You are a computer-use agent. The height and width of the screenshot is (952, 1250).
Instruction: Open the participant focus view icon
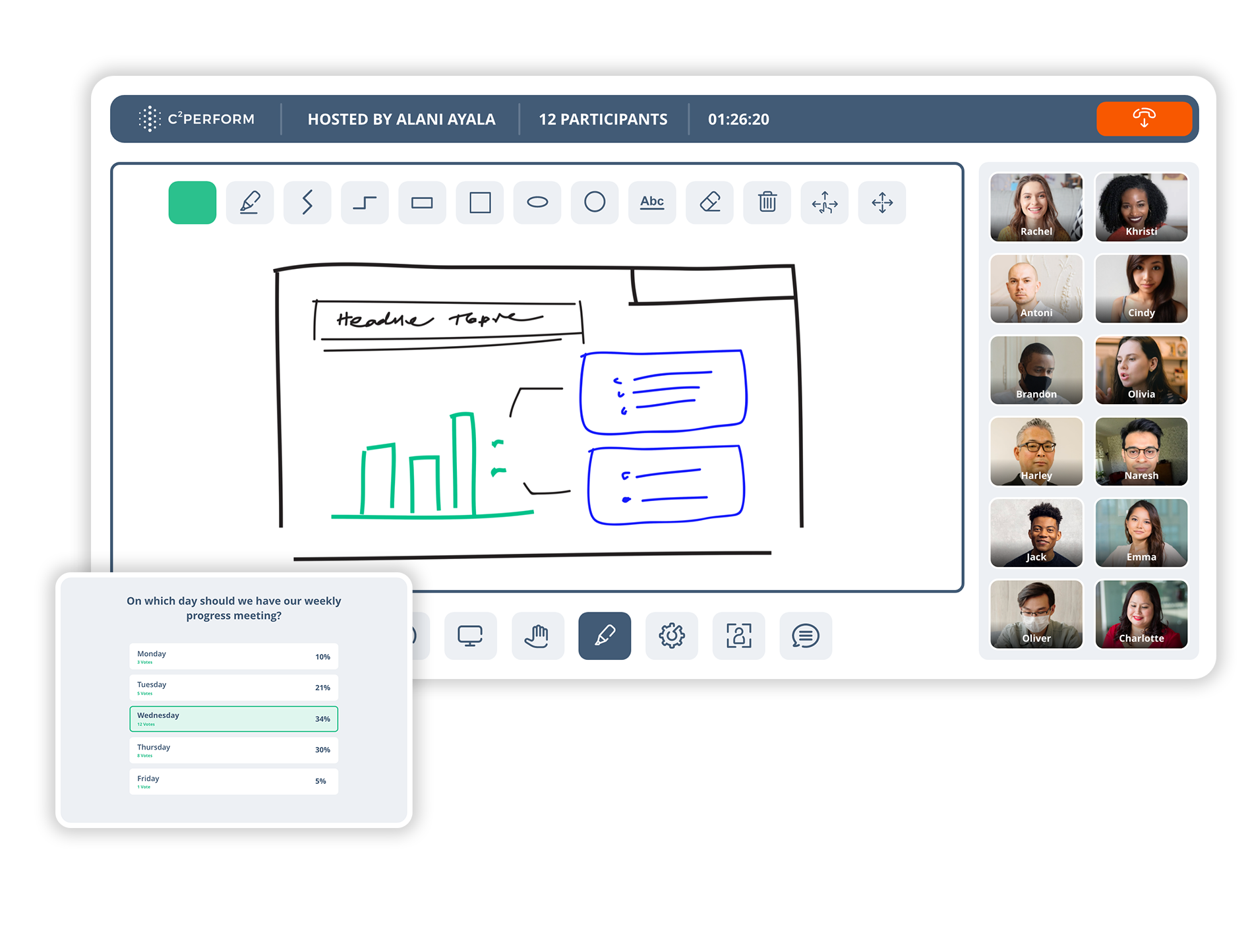(x=739, y=636)
